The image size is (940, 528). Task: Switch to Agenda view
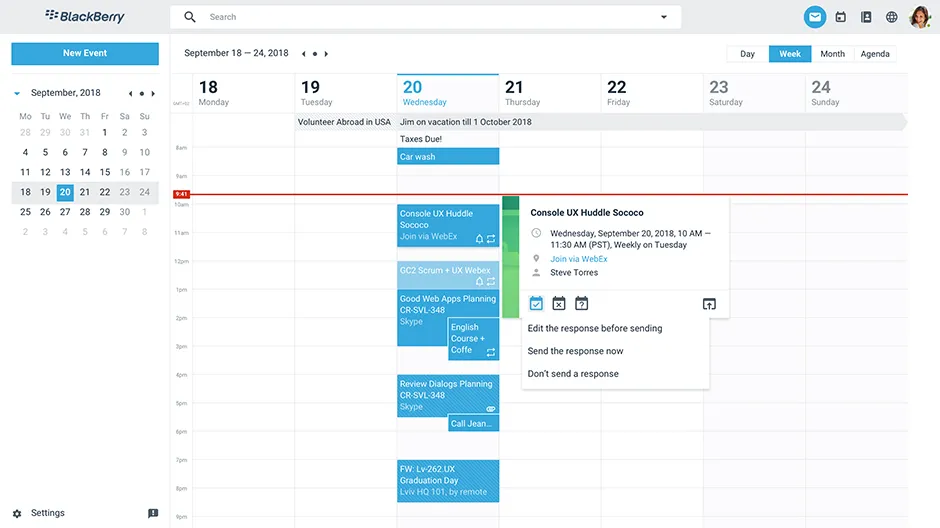coord(875,54)
